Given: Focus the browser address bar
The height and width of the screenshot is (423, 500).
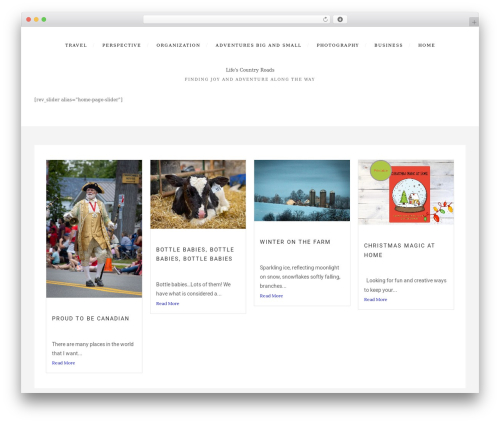Looking at the screenshot, I should coord(236,20).
